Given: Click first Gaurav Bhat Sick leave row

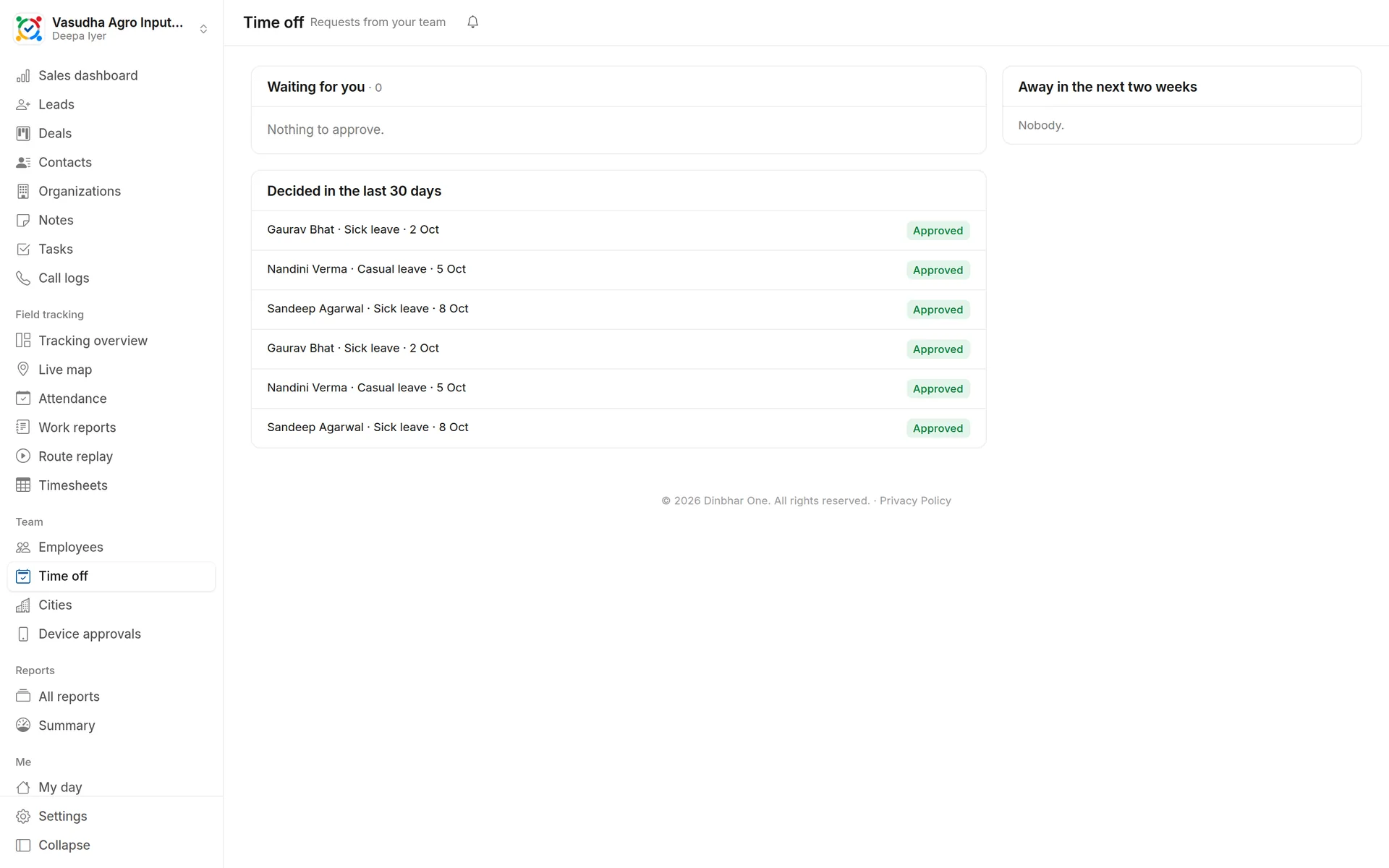Looking at the screenshot, I should tap(619, 230).
